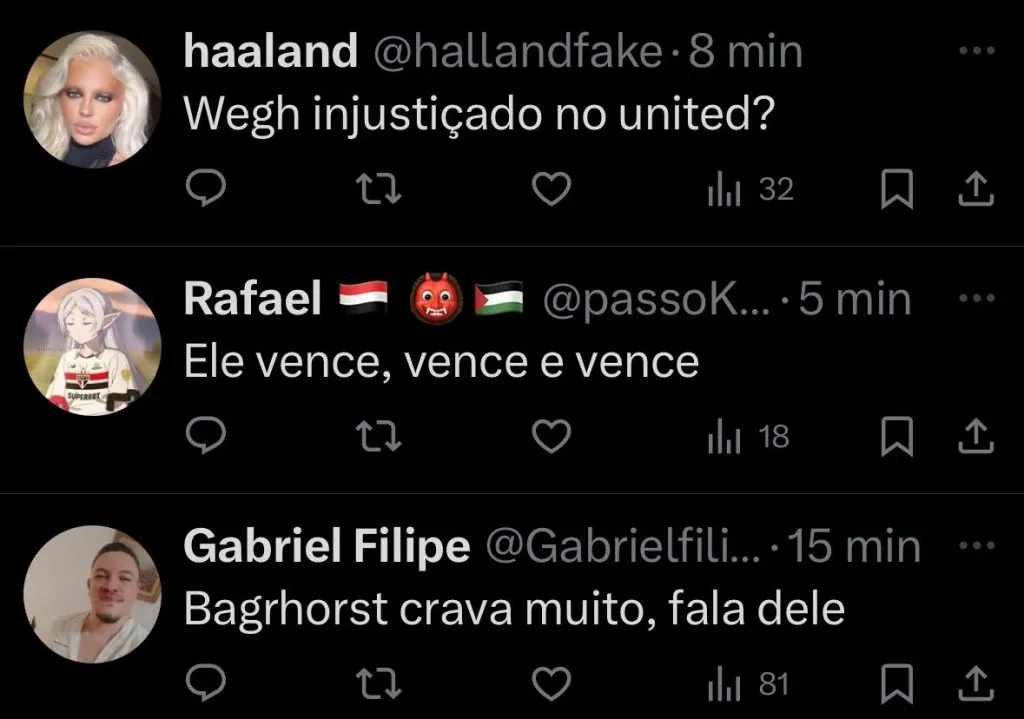1024x719 pixels.
Task: Open more options on Rafael's tweet
Action: pos(977,298)
